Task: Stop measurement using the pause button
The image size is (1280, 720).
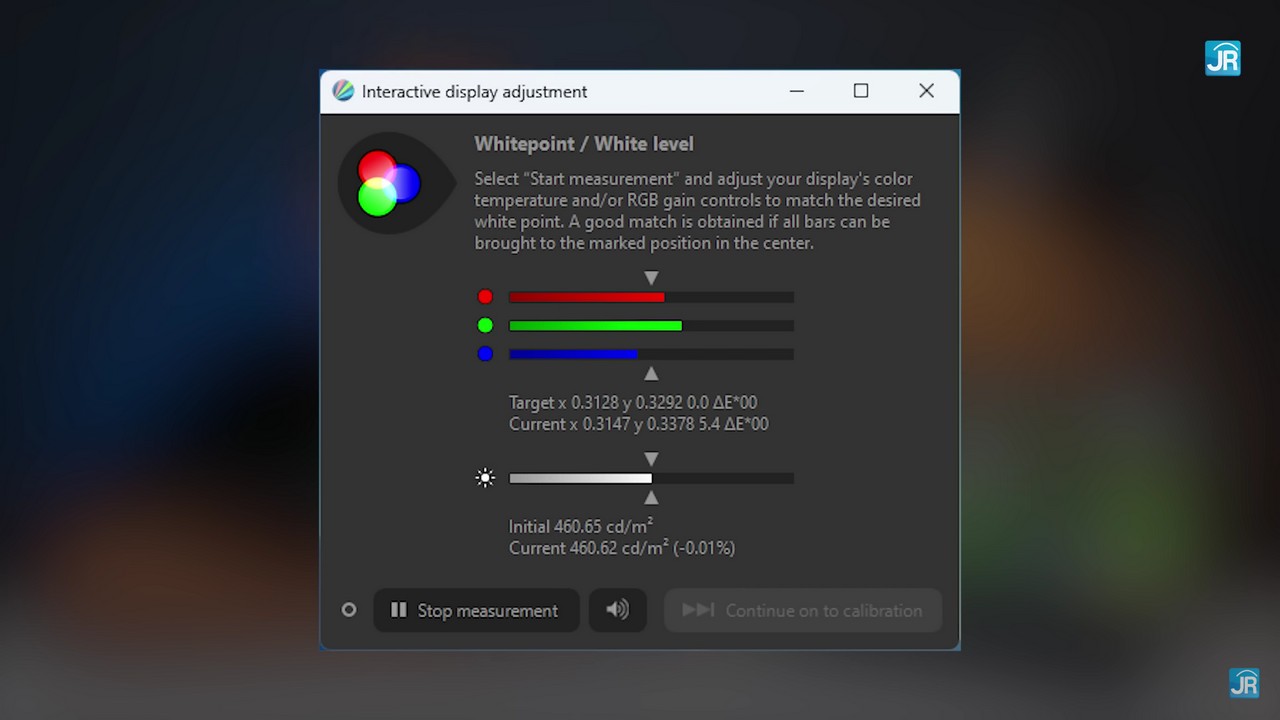Action: tap(476, 610)
